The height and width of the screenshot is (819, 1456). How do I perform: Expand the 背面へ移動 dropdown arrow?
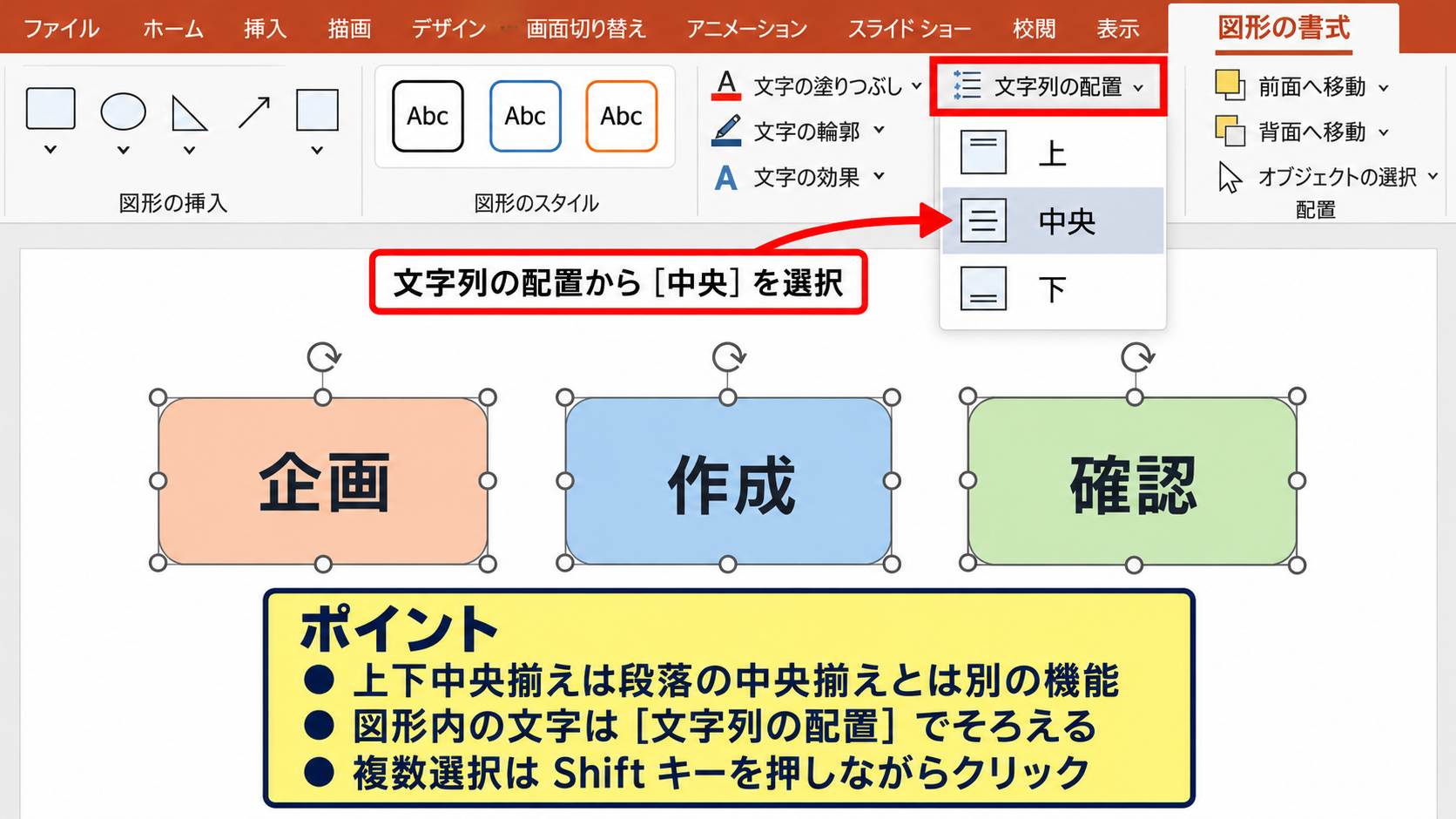1384,132
